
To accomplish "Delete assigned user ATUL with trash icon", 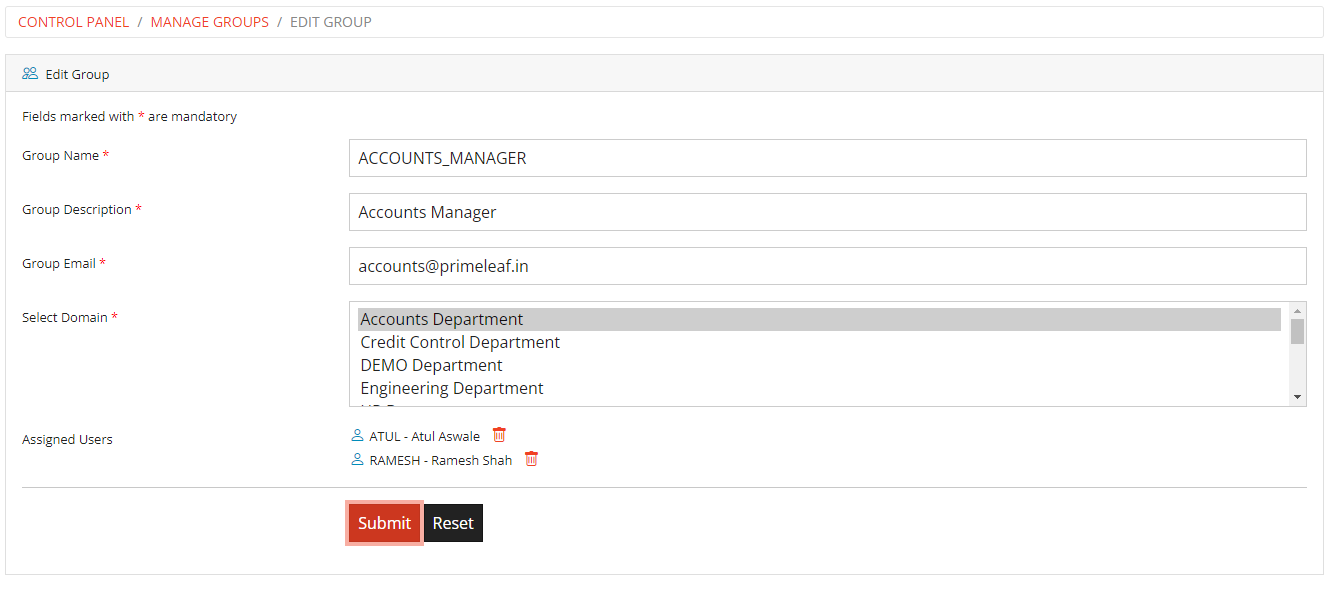I will [499, 435].
